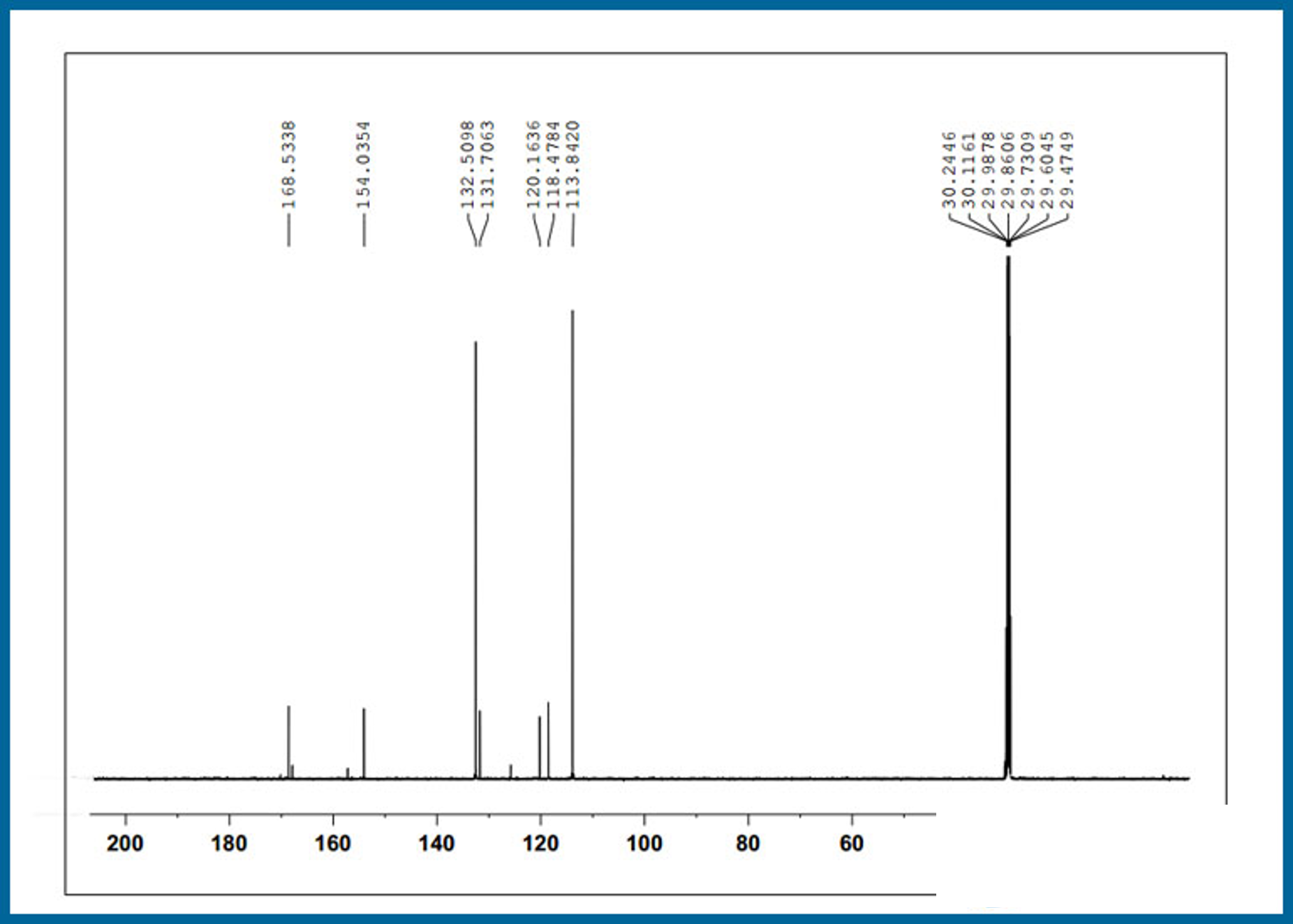Click the 120.1636 peak label
Image resolution: width=1293 pixels, height=924 pixels.
pyautogui.click(x=534, y=165)
